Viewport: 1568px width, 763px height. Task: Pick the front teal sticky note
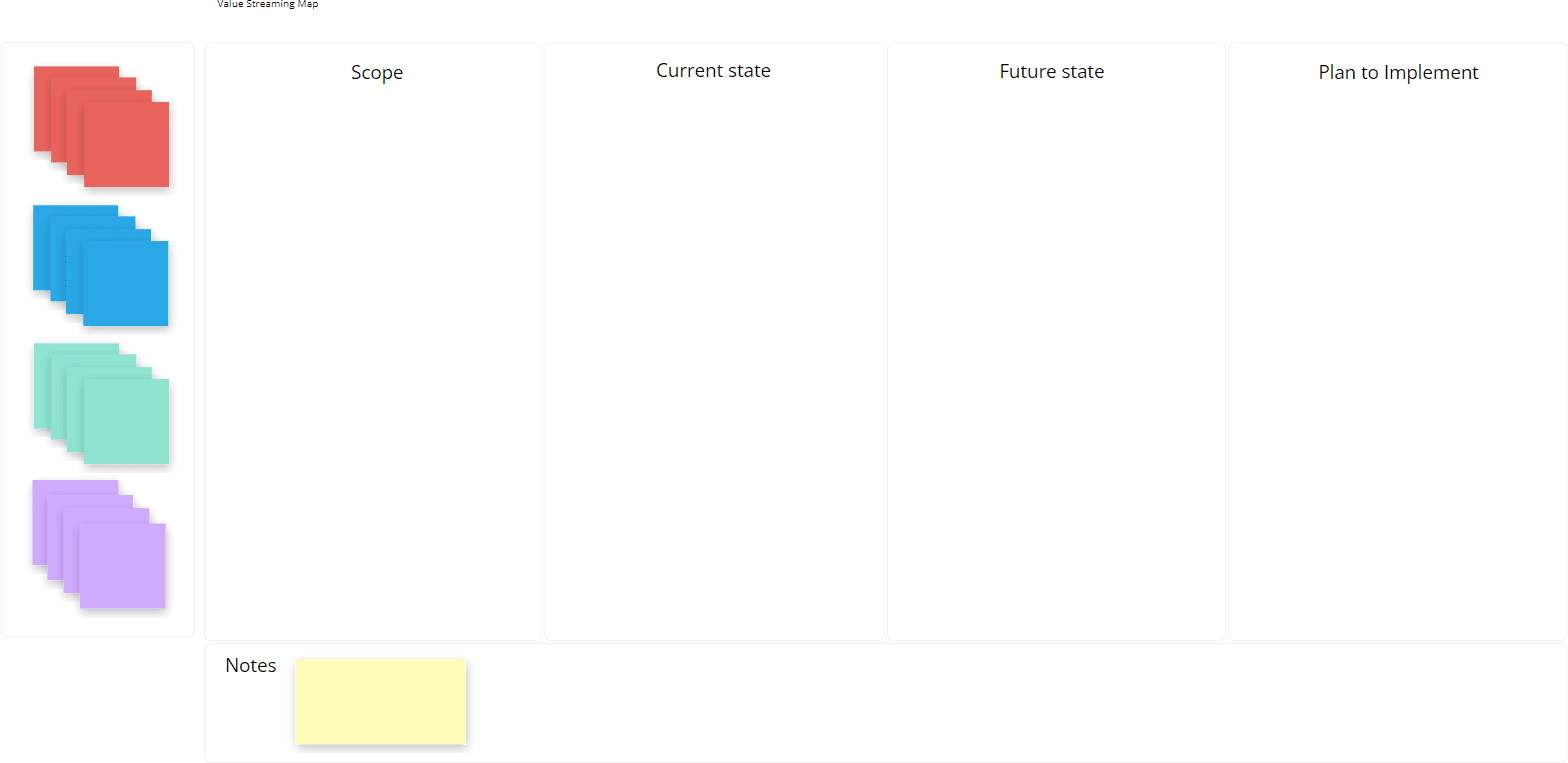[127, 422]
